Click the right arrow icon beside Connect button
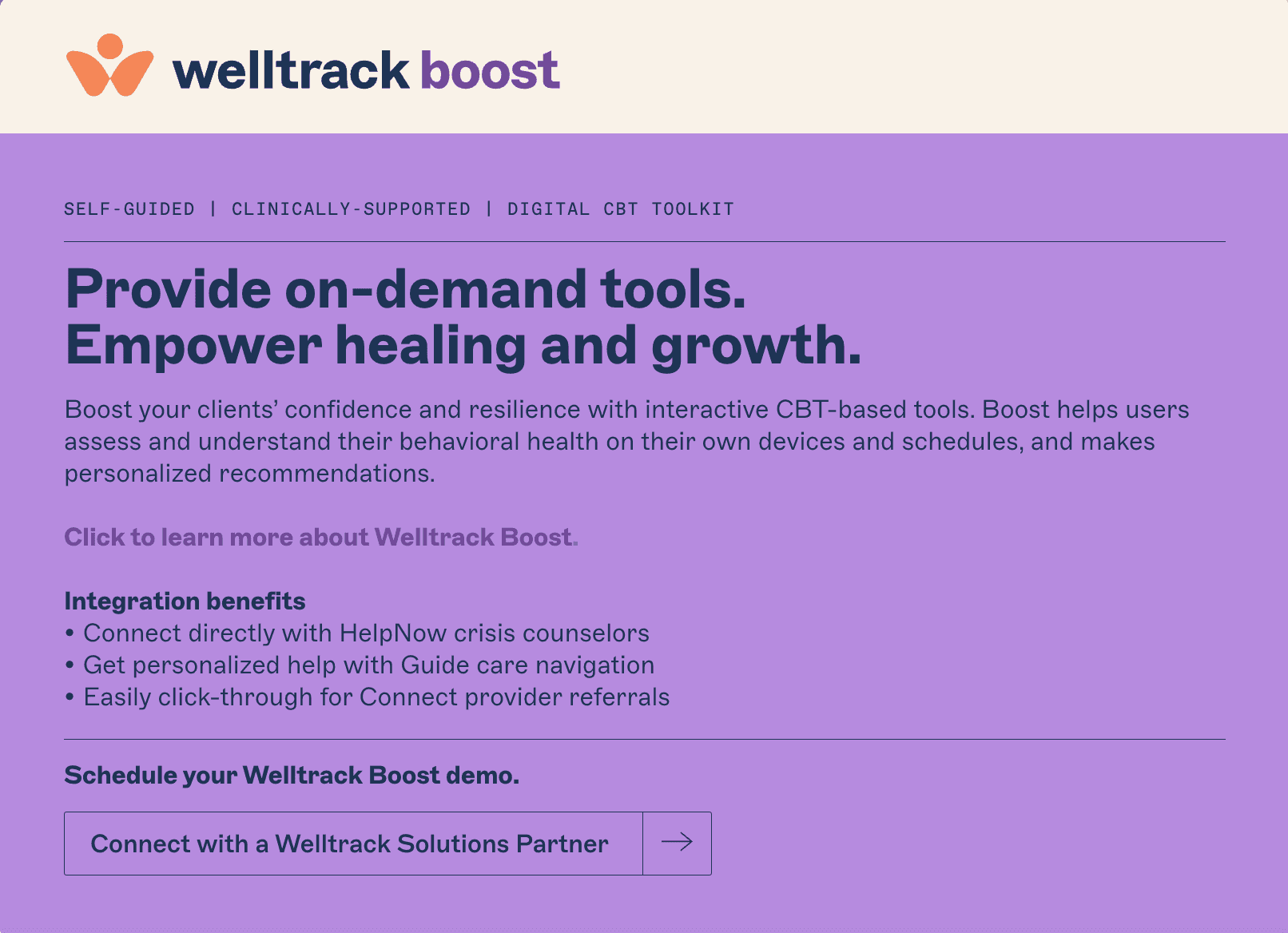This screenshot has width=1288, height=933. (x=677, y=843)
